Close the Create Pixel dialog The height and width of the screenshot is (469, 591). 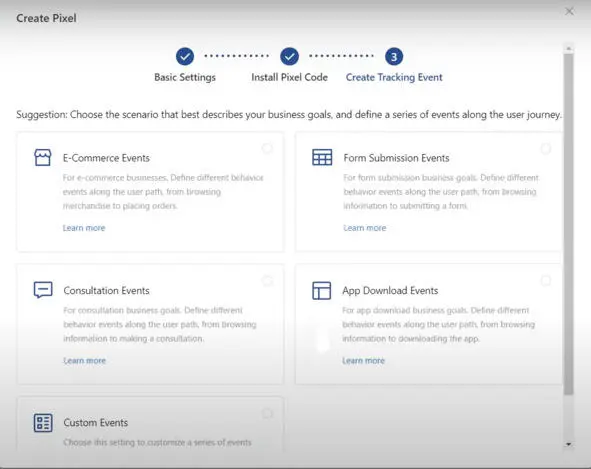point(570,11)
